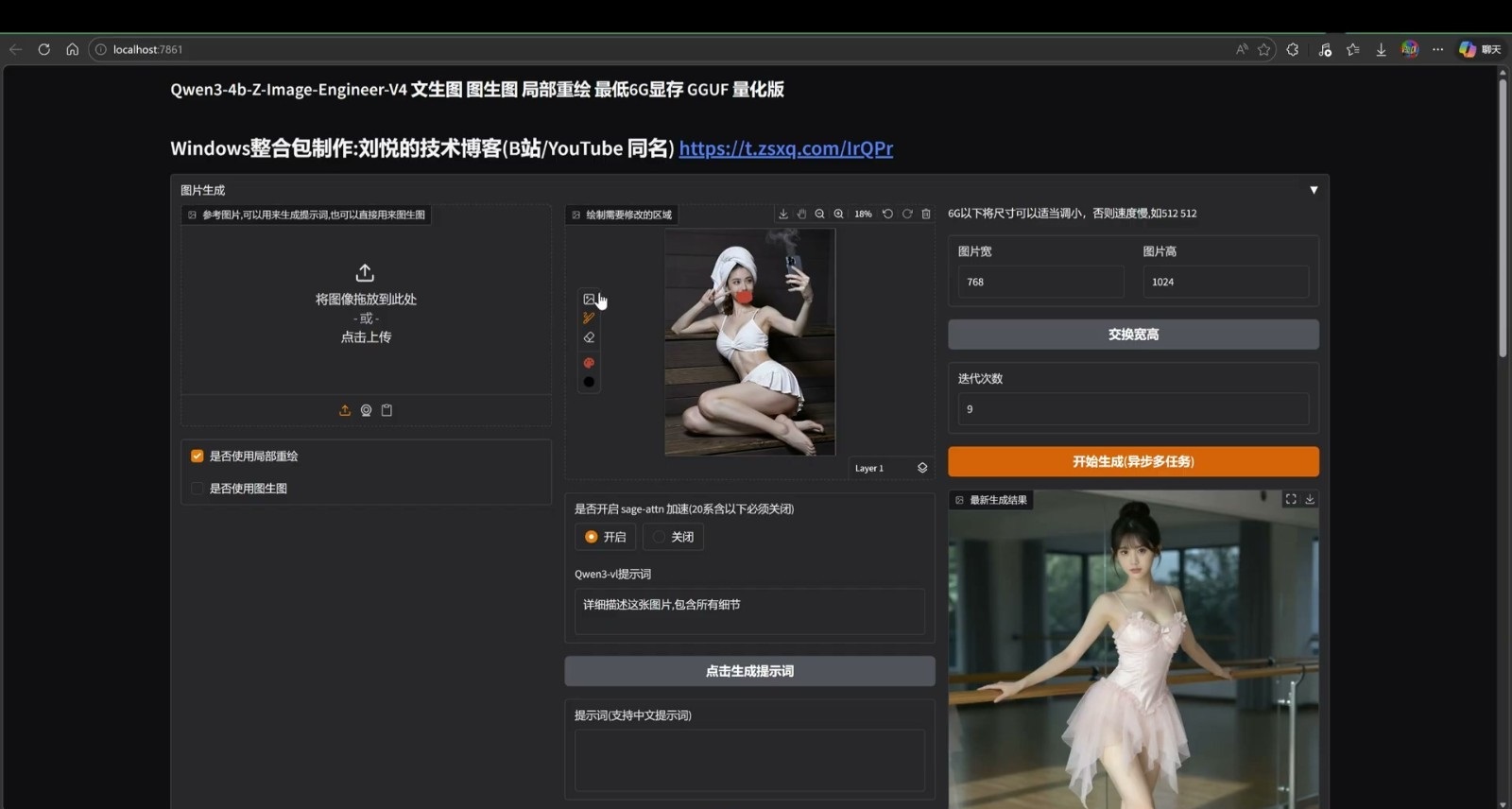Screen dimensions: 1512x809
Task: Uncheck the 是否使用局部重绘 checkbox
Action: [x=198, y=456]
